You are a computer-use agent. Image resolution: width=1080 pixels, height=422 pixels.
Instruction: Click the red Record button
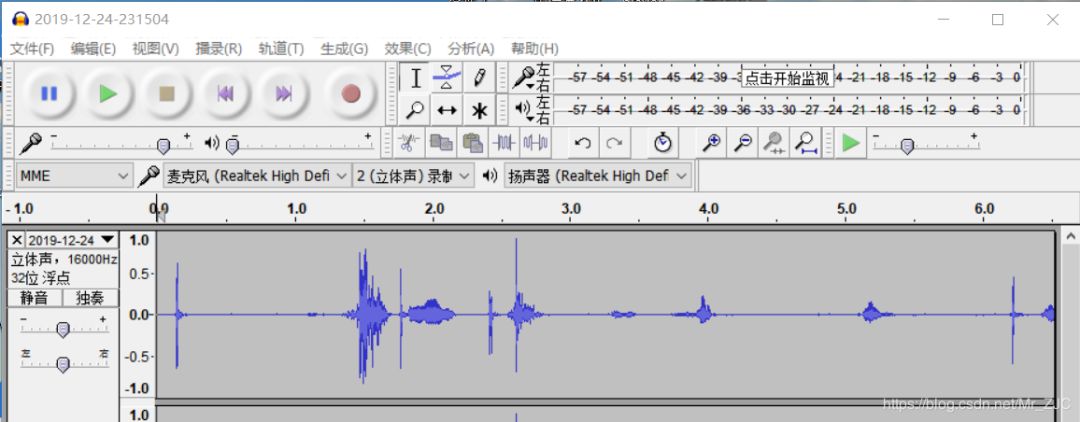(x=351, y=94)
